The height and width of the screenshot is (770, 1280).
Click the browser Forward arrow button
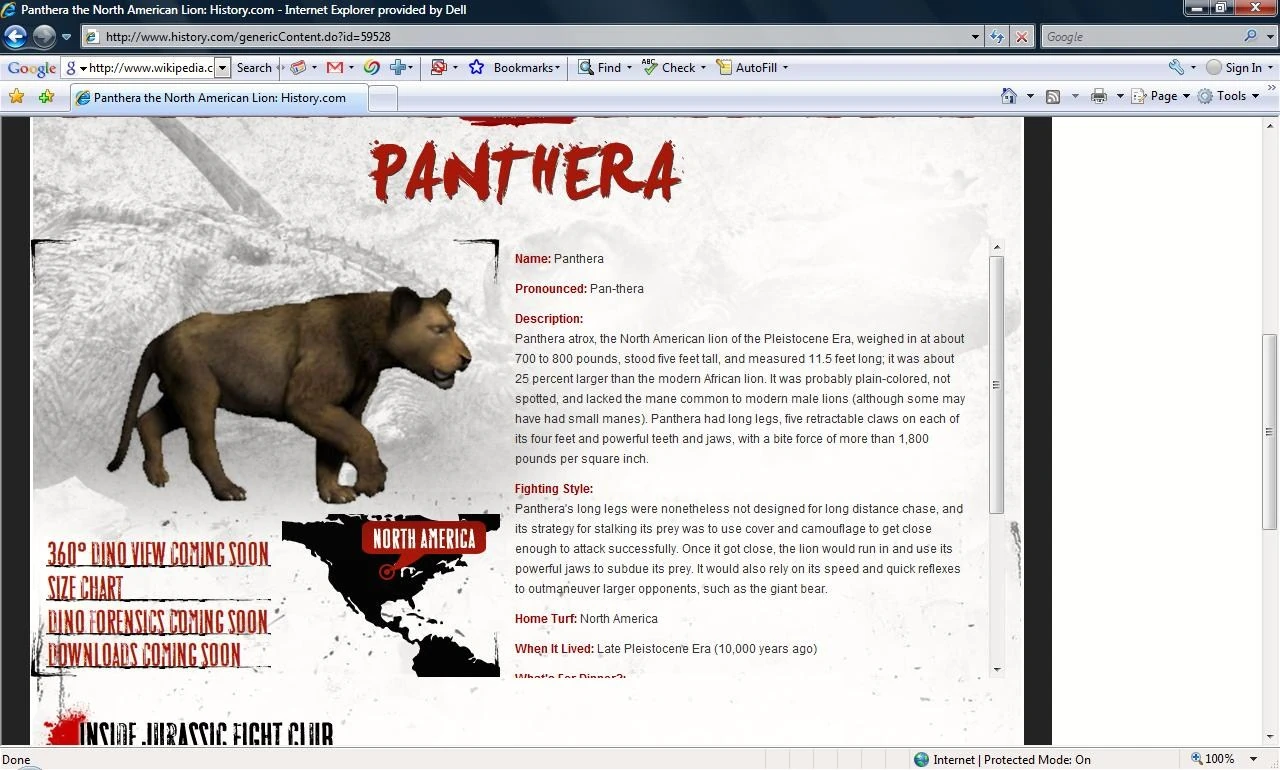44,37
